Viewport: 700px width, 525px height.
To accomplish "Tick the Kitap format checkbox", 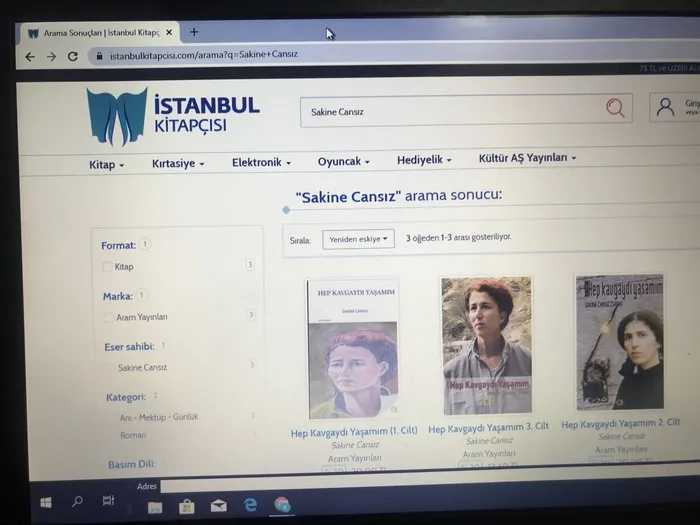I will pyautogui.click(x=107, y=267).
